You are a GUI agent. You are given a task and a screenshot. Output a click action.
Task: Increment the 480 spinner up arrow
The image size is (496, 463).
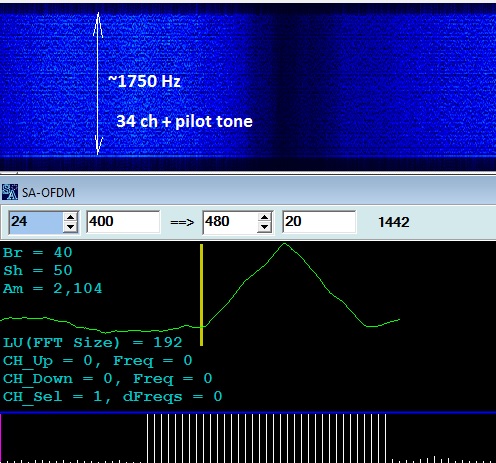[264, 218]
